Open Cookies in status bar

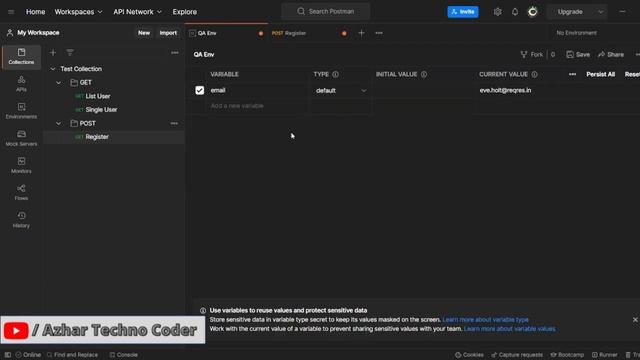click(469, 355)
